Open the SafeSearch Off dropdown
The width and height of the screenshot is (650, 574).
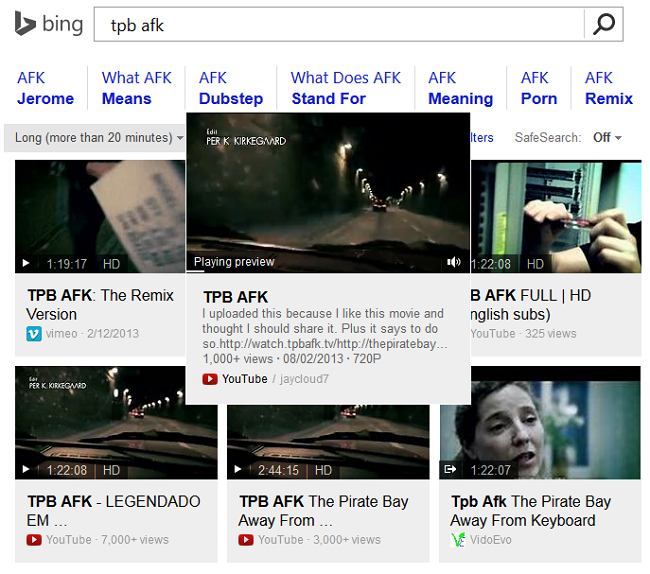click(607, 138)
